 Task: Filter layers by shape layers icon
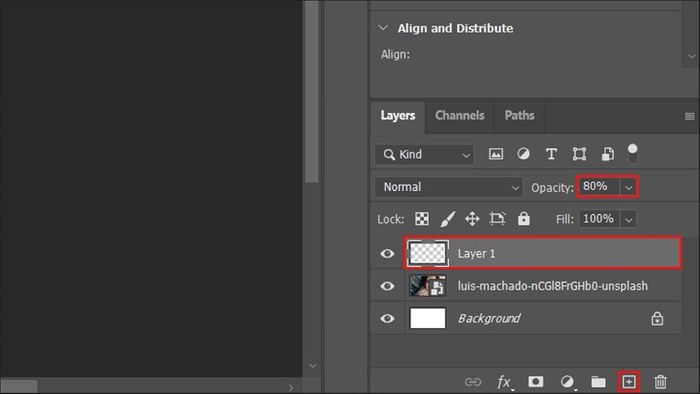click(x=579, y=154)
